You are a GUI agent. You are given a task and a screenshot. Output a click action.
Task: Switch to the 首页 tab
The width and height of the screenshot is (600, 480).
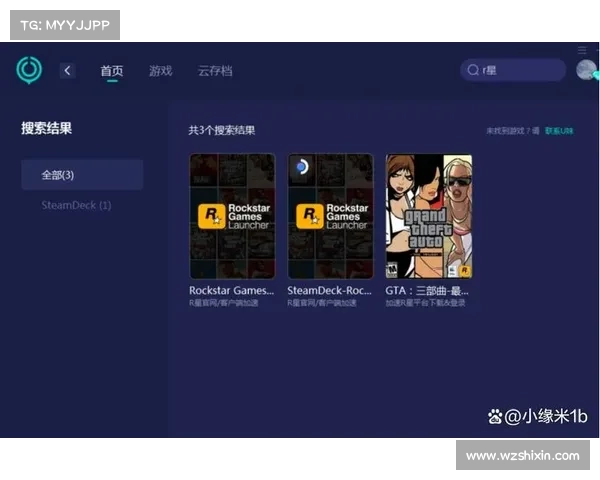tap(112, 71)
